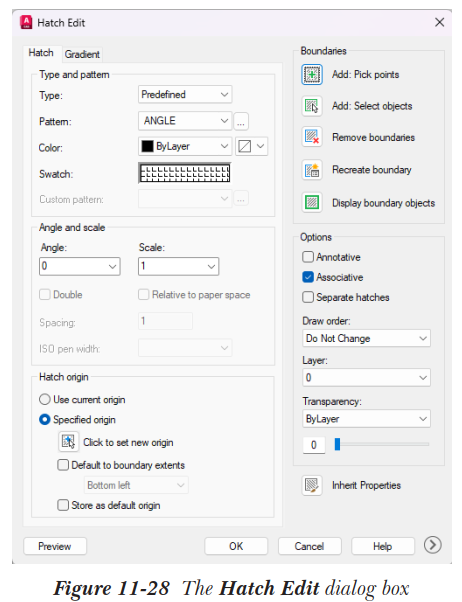Toggle the Double checkbox
Image resolution: width=462 pixels, height=602 pixels.
point(45,294)
